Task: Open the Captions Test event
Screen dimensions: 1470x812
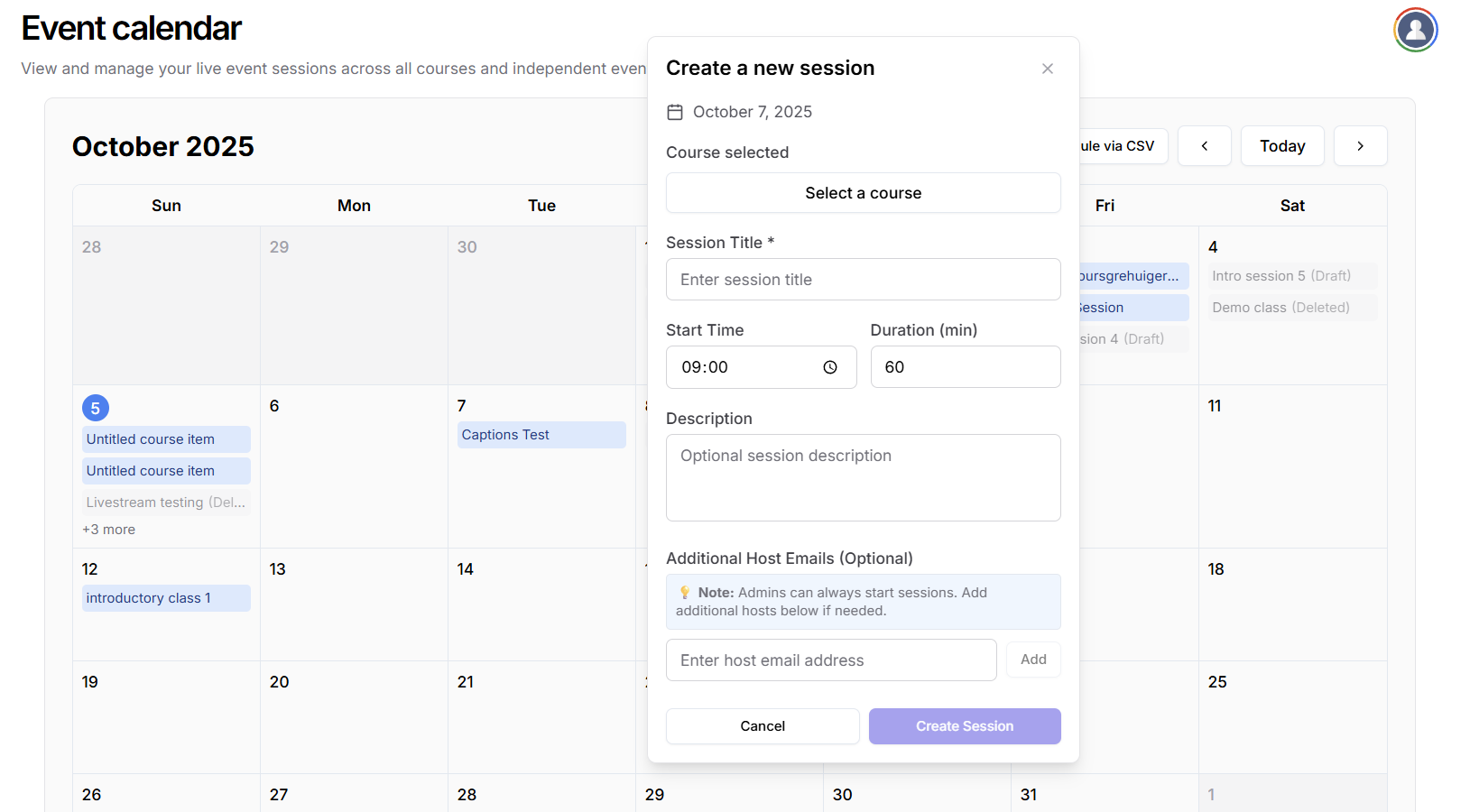Action: [541, 435]
